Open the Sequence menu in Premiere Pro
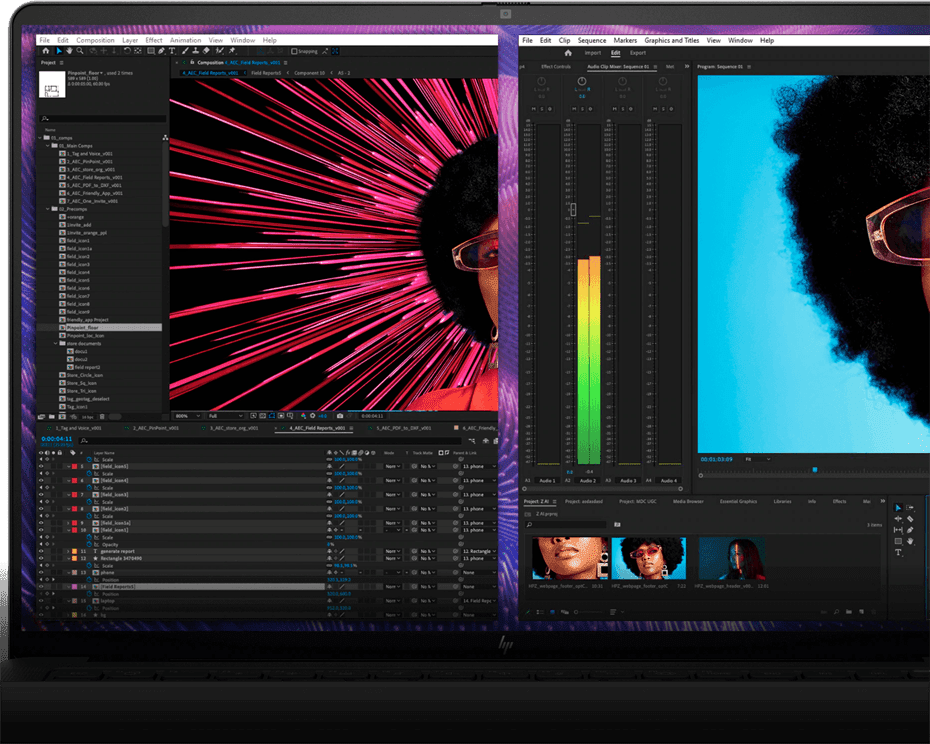This screenshot has height=744, width=930. click(592, 40)
